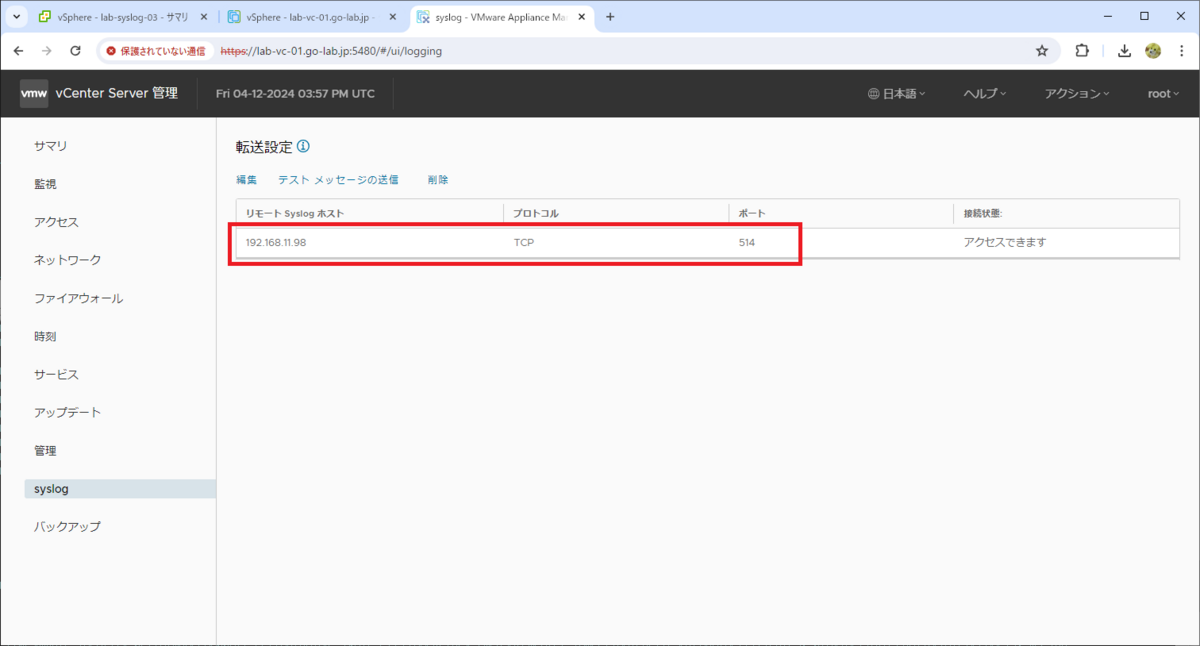Select syslog in the sidebar
This screenshot has width=1200, height=646.
click(120, 489)
